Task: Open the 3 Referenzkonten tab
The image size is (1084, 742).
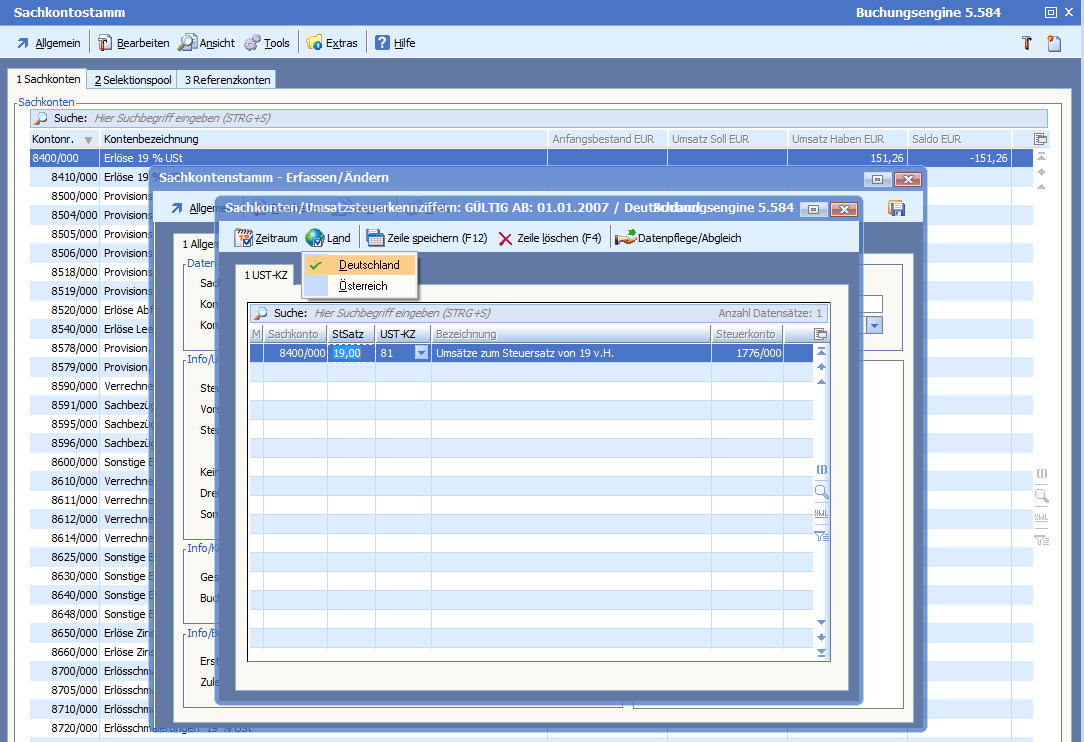Action: click(x=226, y=80)
